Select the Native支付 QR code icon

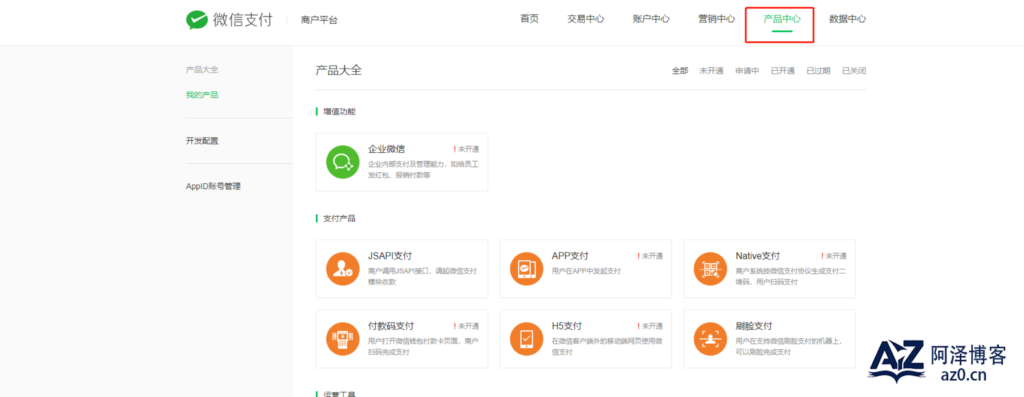(x=711, y=268)
